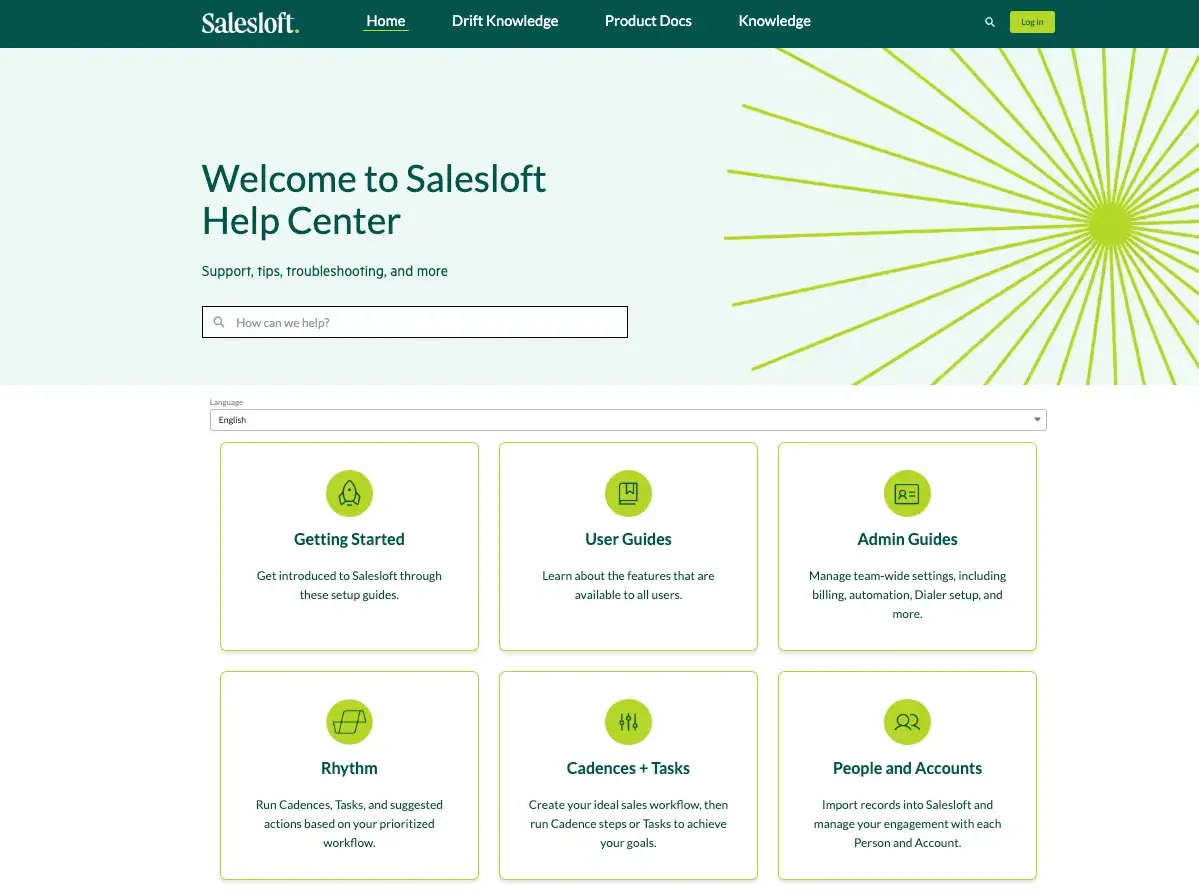This screenshot has height=893, width=1199.
Task: Click the Rhythm card icon
Action: 349,722
